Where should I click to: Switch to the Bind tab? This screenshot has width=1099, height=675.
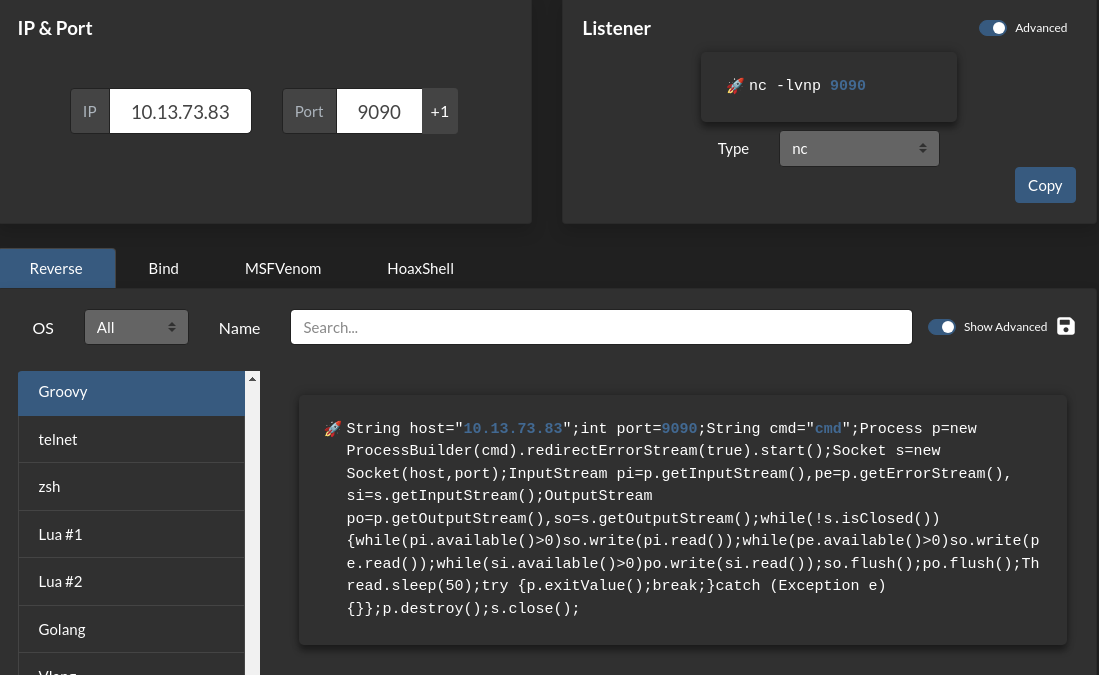click(x=163, y=268)
